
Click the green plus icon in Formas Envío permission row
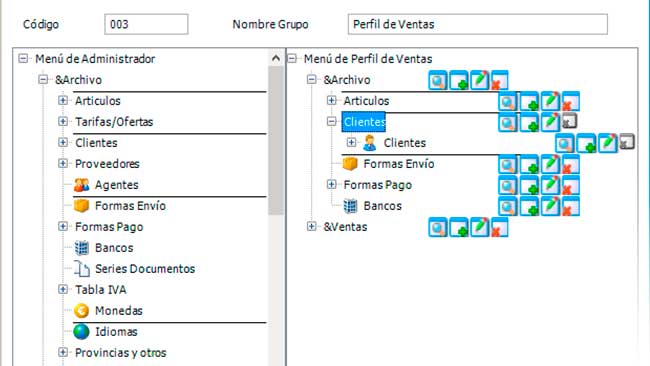[x=529, y=165]
